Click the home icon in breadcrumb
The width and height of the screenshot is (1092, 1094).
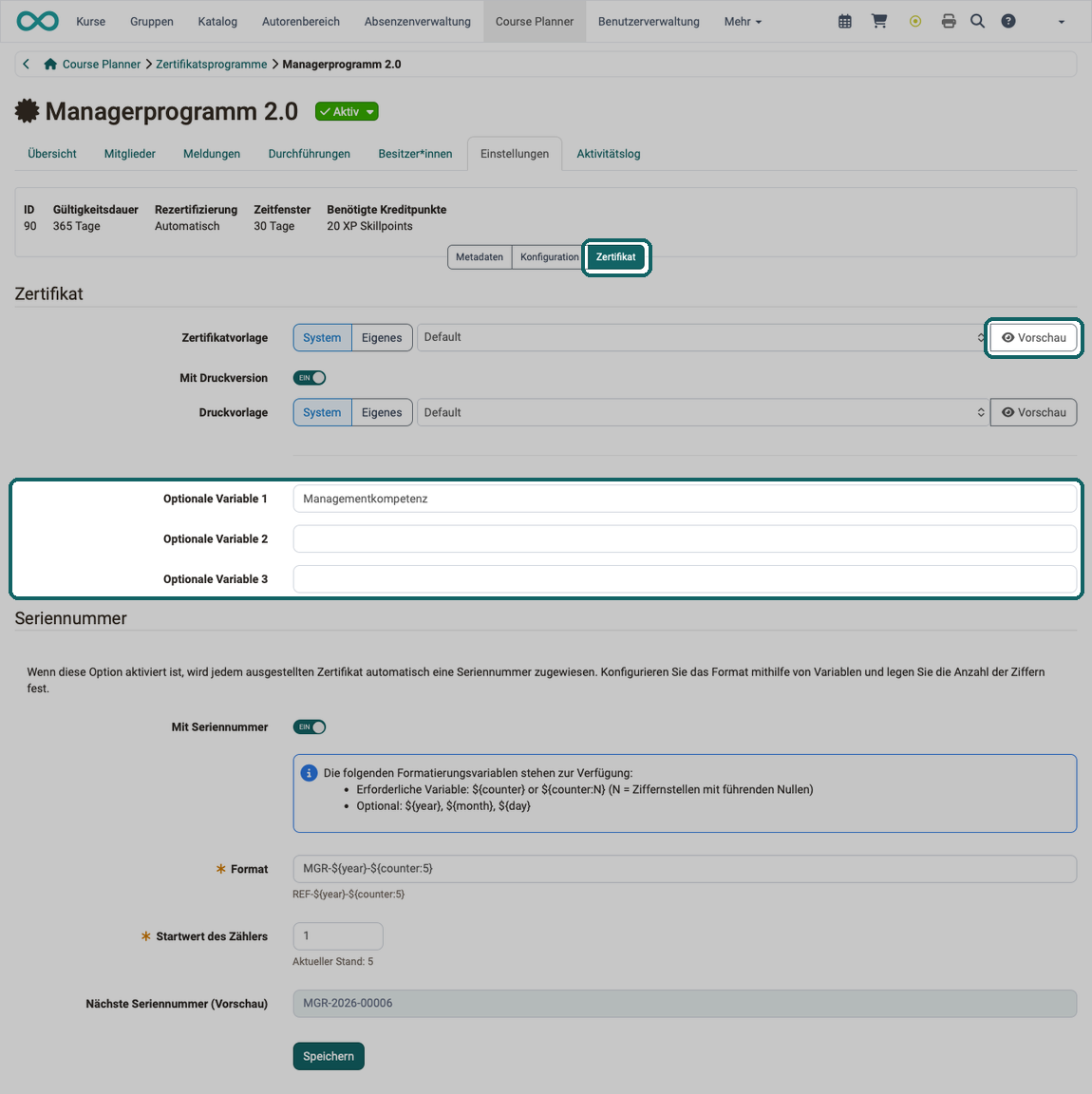50,64
